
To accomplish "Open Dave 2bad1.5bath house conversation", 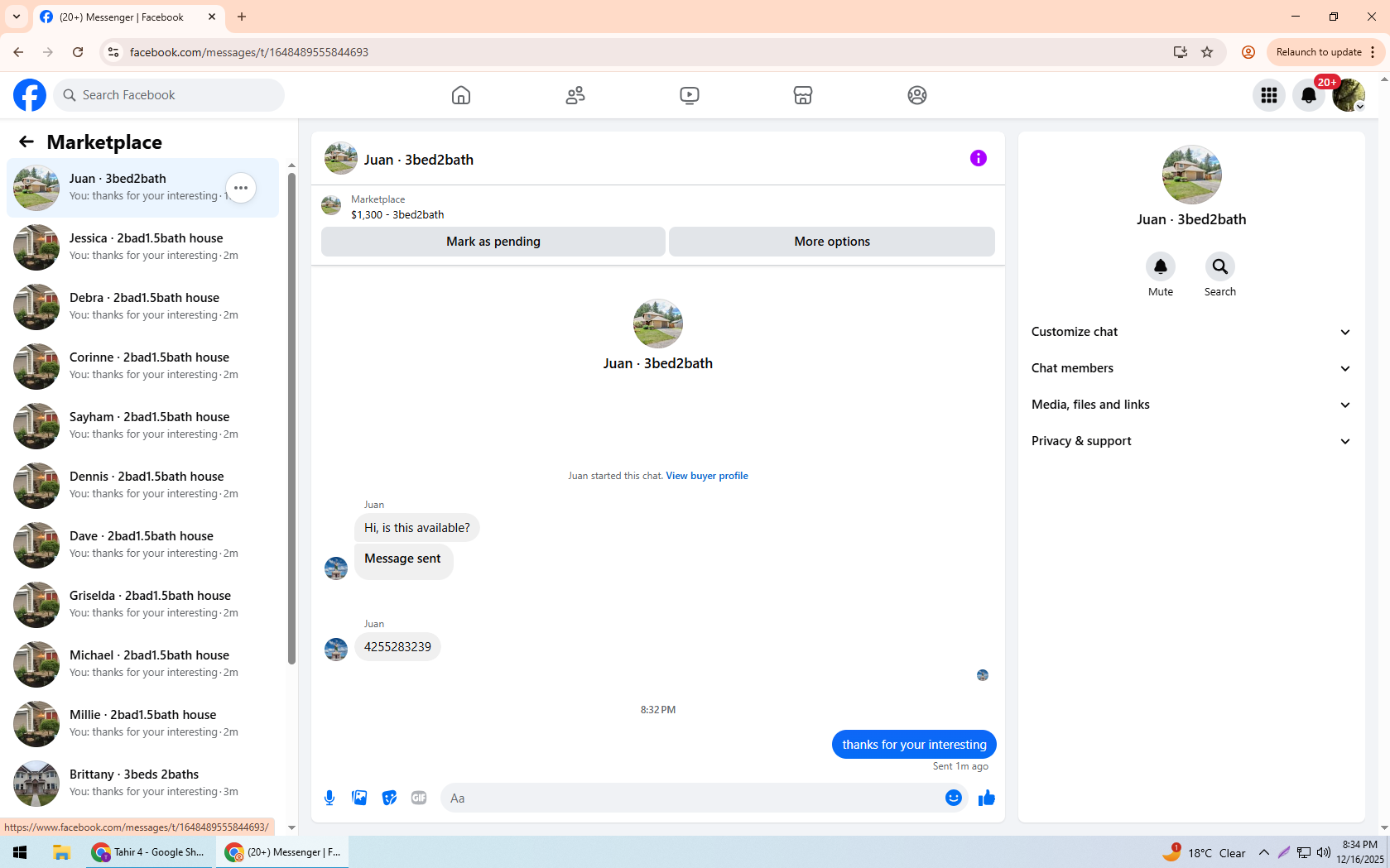I will pos(142,544).
